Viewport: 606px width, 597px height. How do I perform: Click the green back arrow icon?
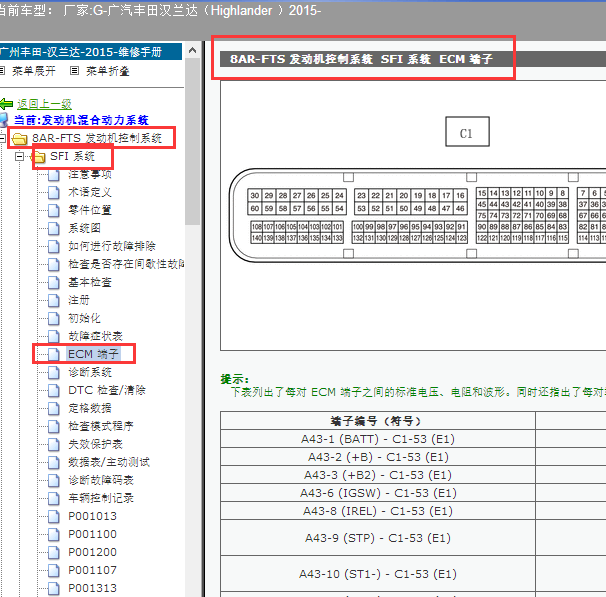click(x=7, y=104)
